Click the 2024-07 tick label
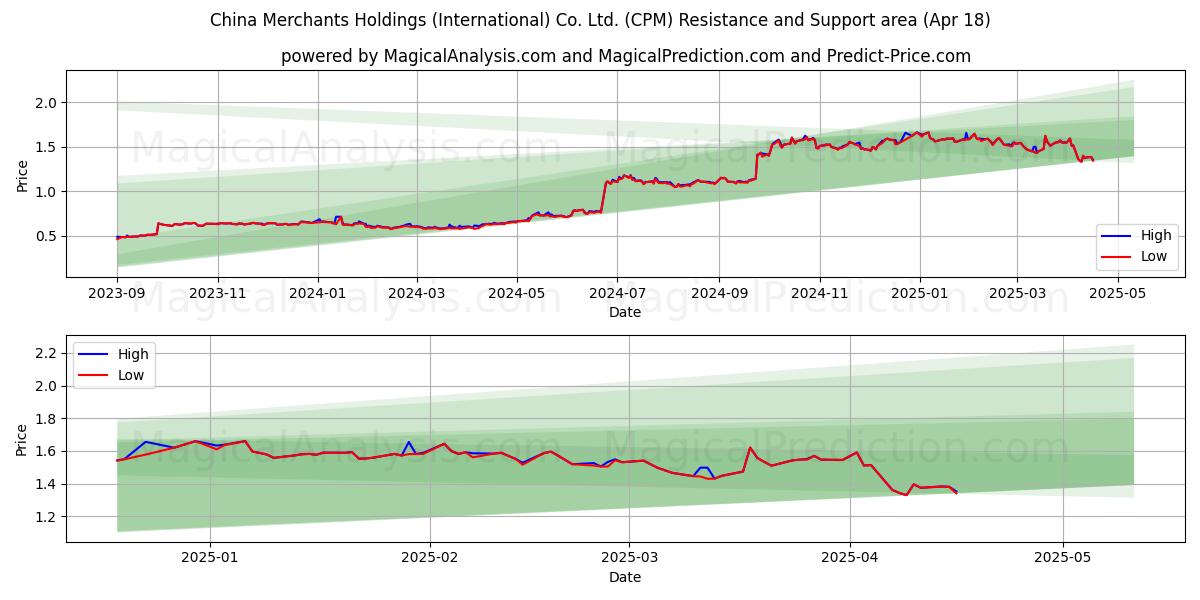Viewport: 1200px width, 600px height. [x=617, y=293]
